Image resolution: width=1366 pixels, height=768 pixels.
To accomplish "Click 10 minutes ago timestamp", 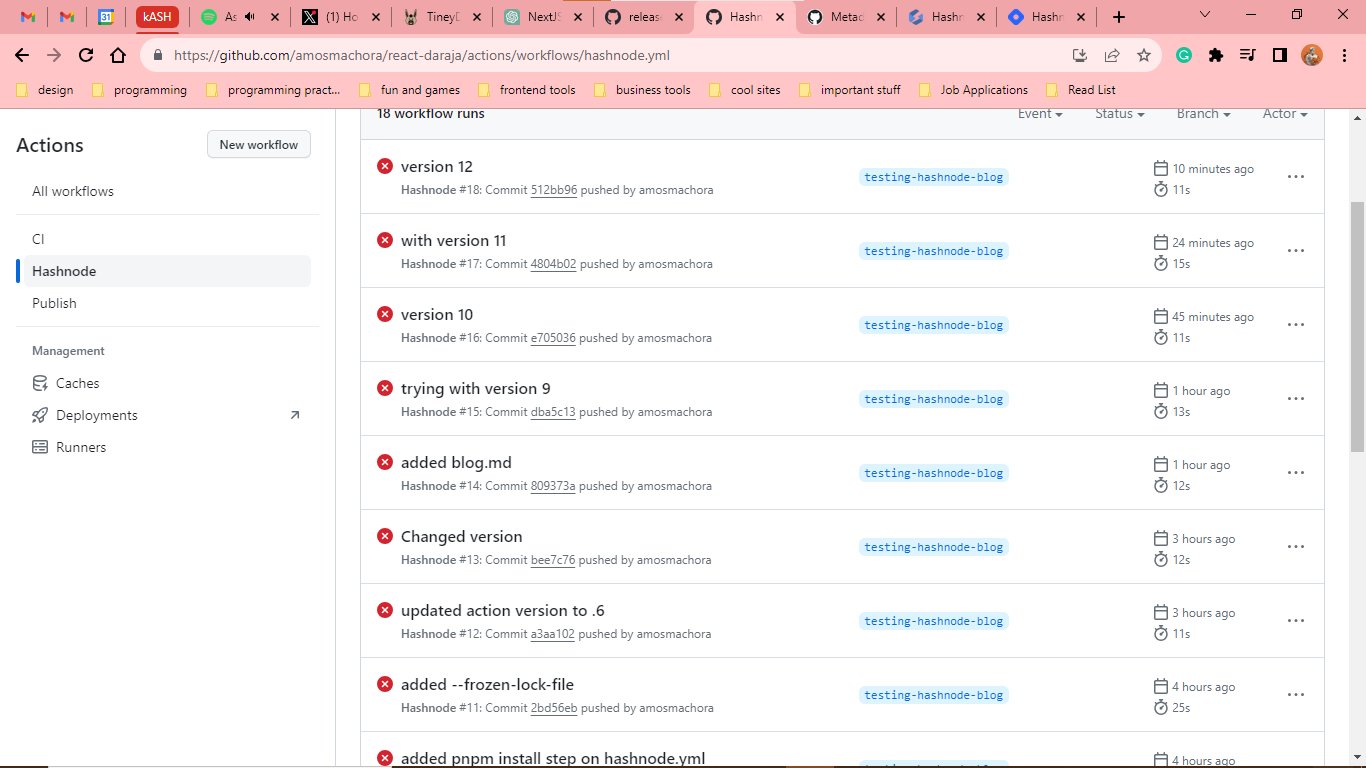I will pyautogui.click(x=1213, y=169).
